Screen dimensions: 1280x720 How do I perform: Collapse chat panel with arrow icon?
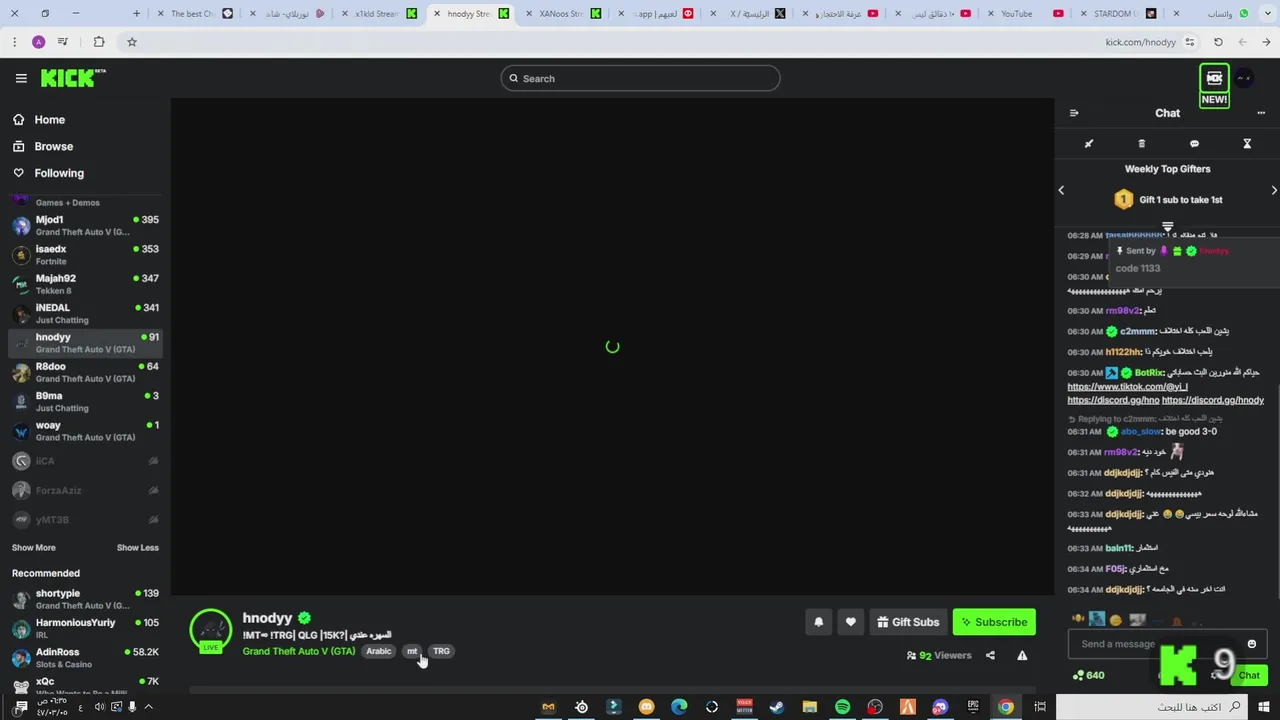(1074, 113)
